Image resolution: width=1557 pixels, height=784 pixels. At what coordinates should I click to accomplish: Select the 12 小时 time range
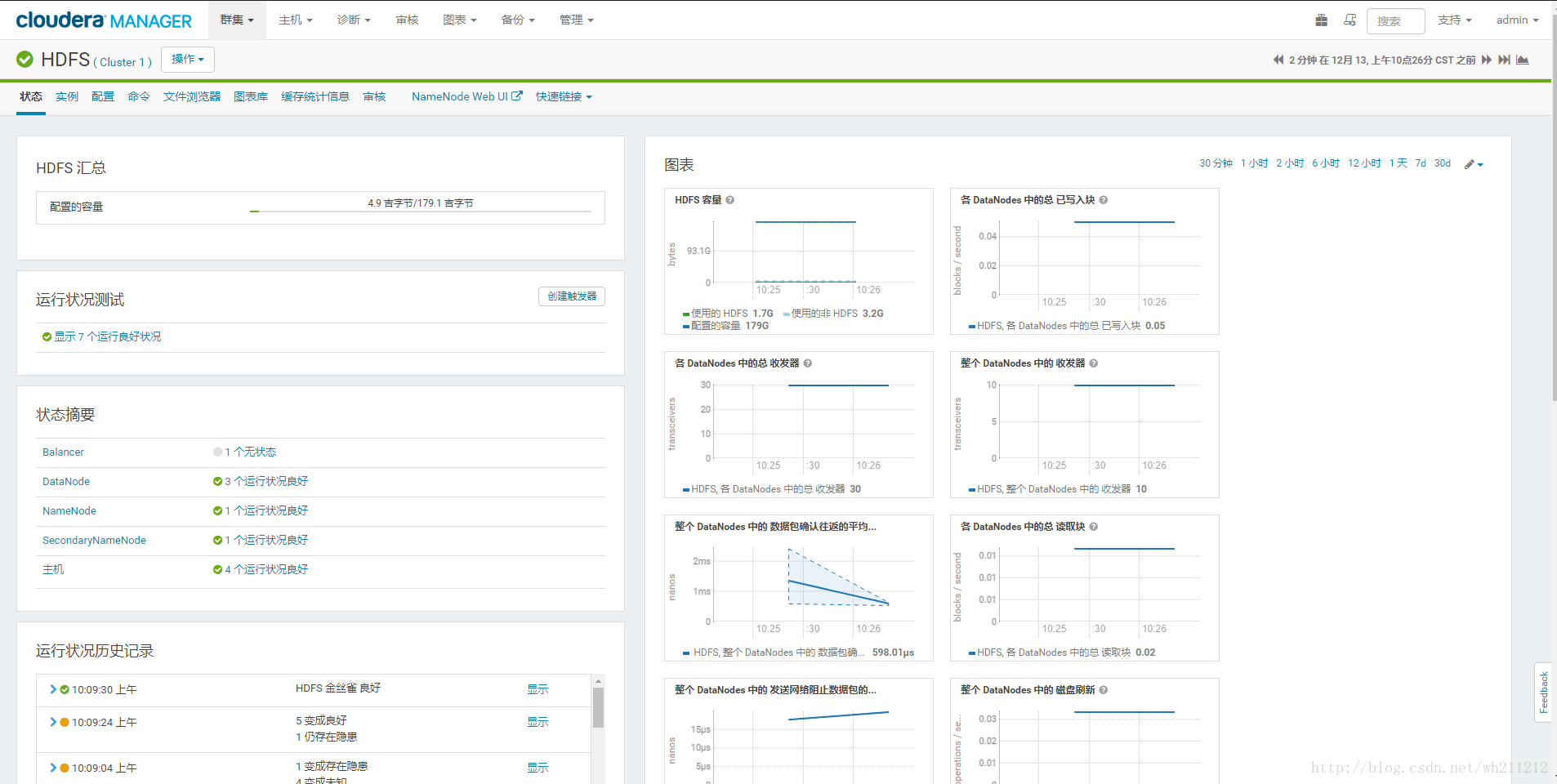coord(1364,163)
